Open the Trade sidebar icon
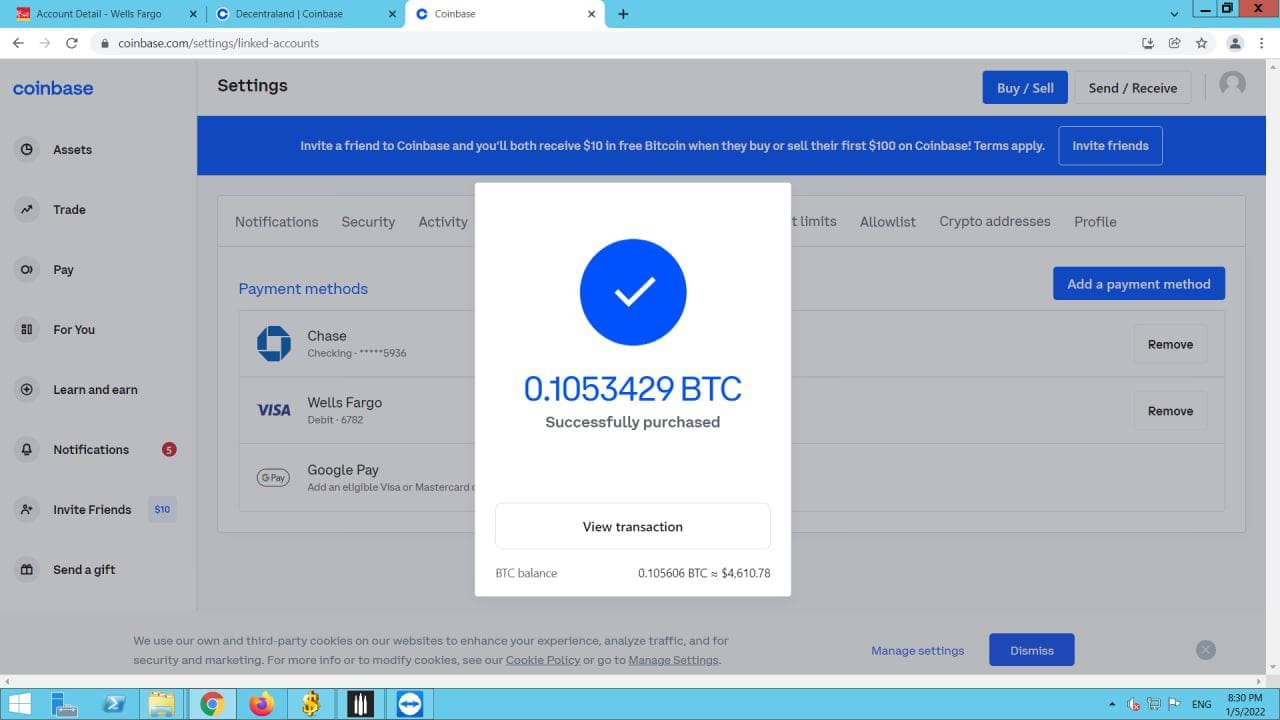The height and width of the screenshot is (720, 1280). coord(27,209)
